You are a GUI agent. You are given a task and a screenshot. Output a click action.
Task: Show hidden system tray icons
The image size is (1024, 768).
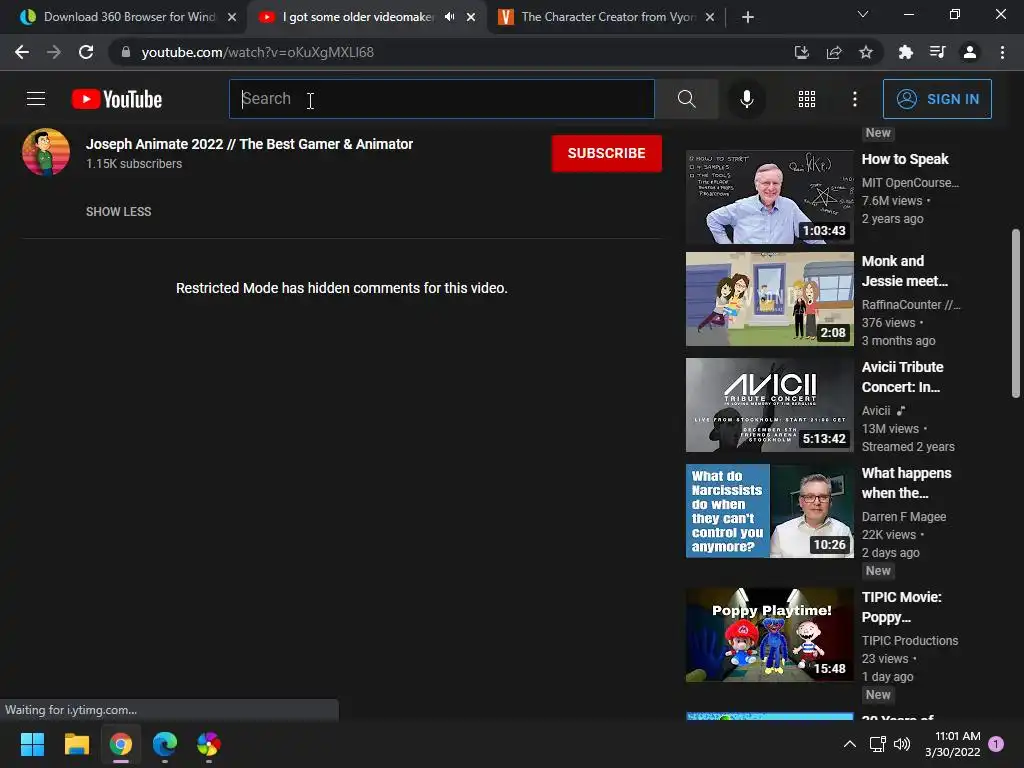[x=850, y=744]
